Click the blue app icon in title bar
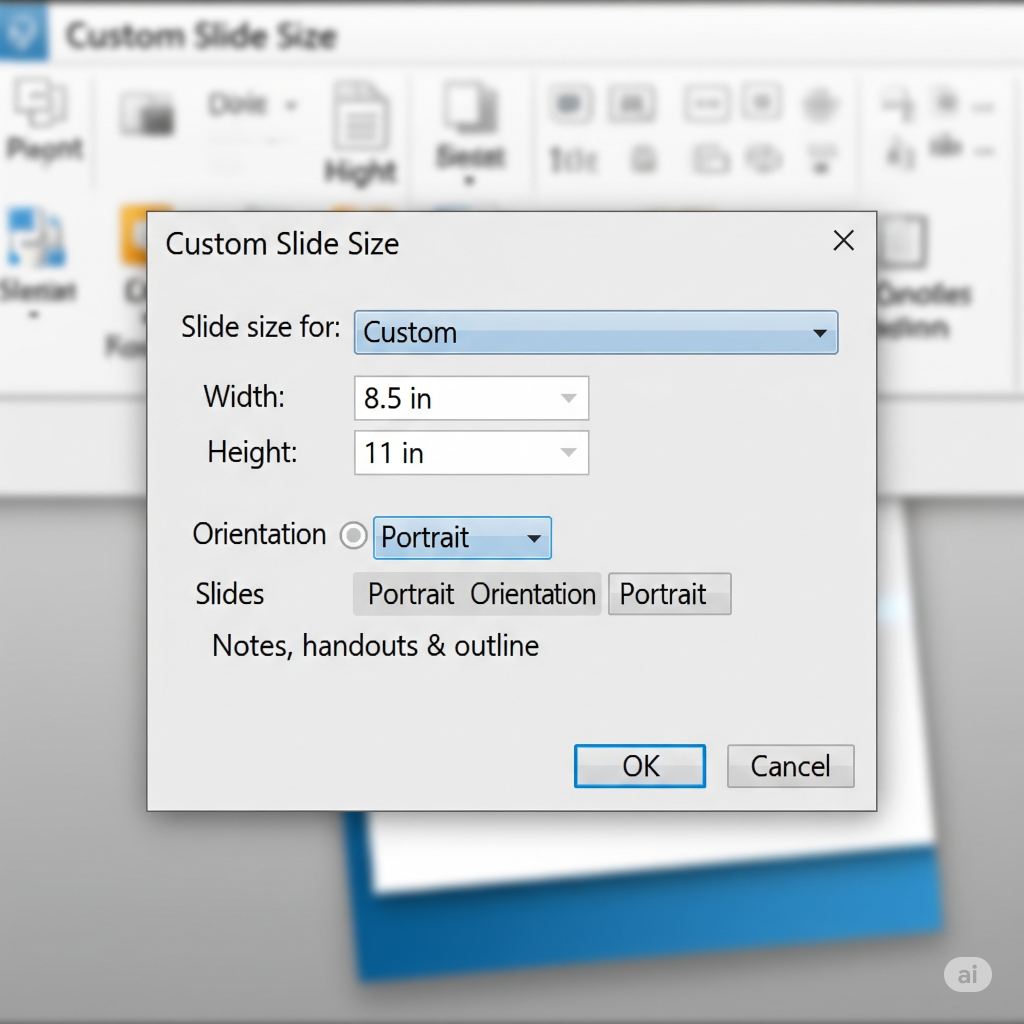This screenshot has height=1024, width=1024. [x=22, y=33]
